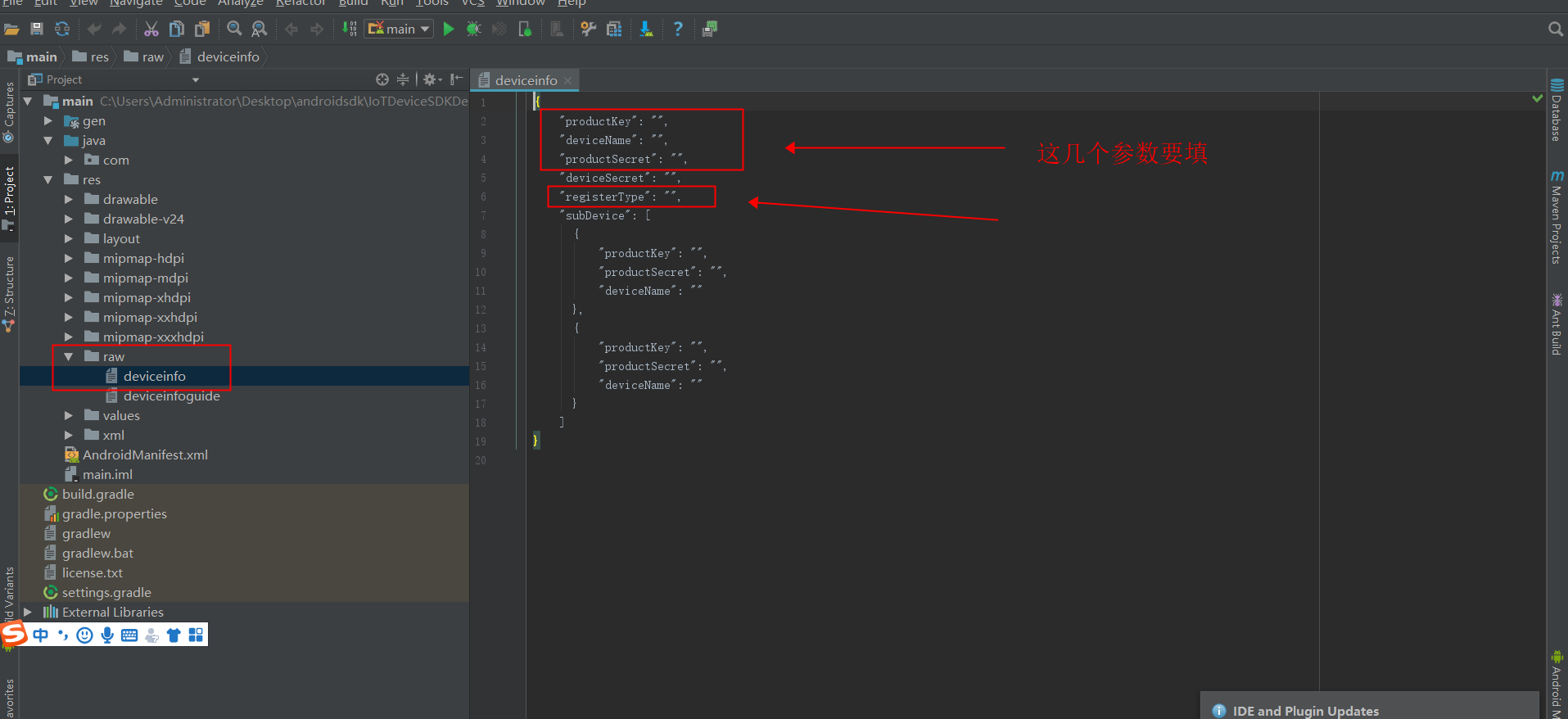Image resolution: width=1568 pixels, height=719 pixels.
Task: Collapse the res folder
Action: pyautogui.click(x=47, y=180)
